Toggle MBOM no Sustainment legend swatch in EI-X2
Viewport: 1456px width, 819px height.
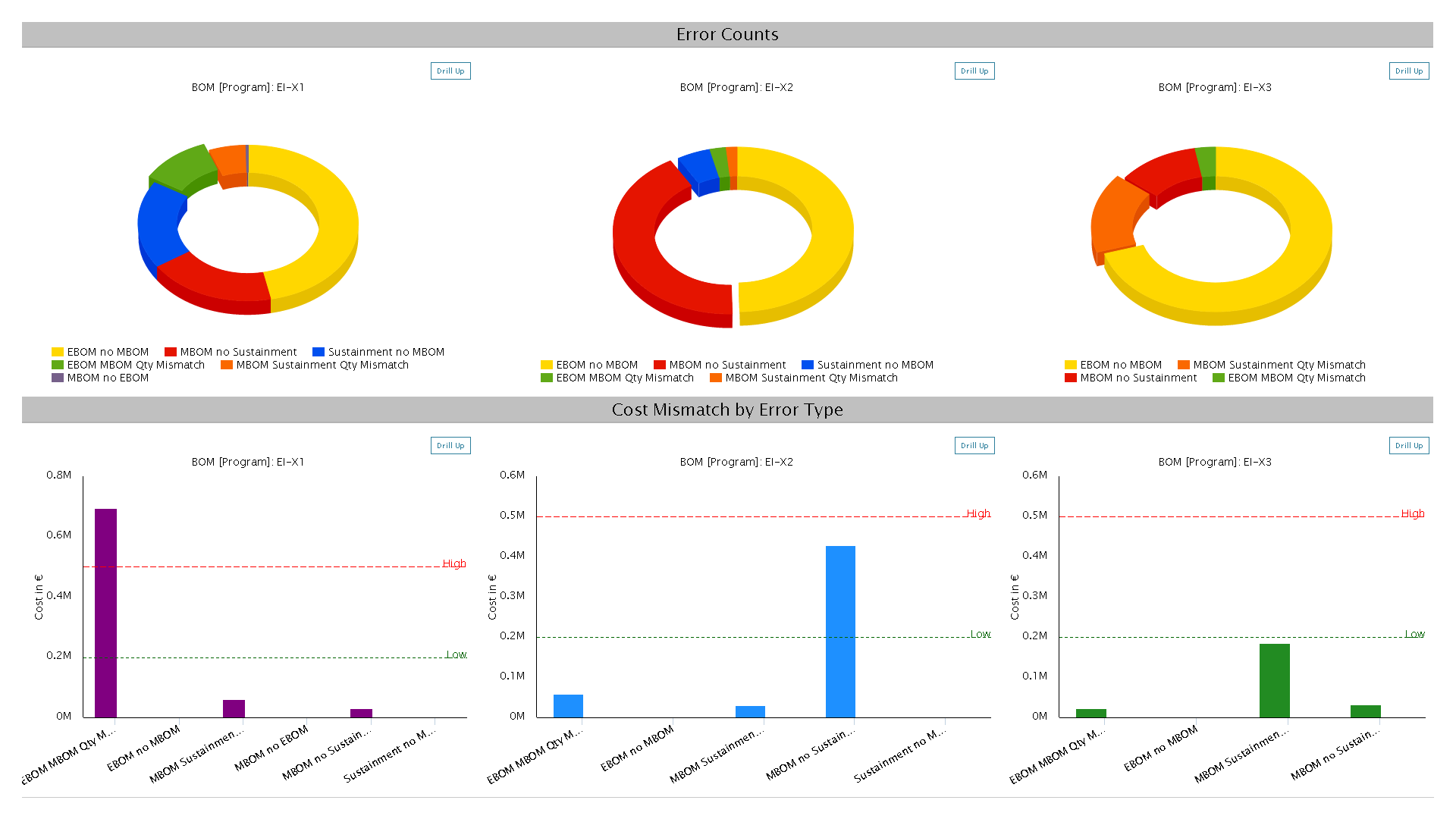[x=660, y=365]
